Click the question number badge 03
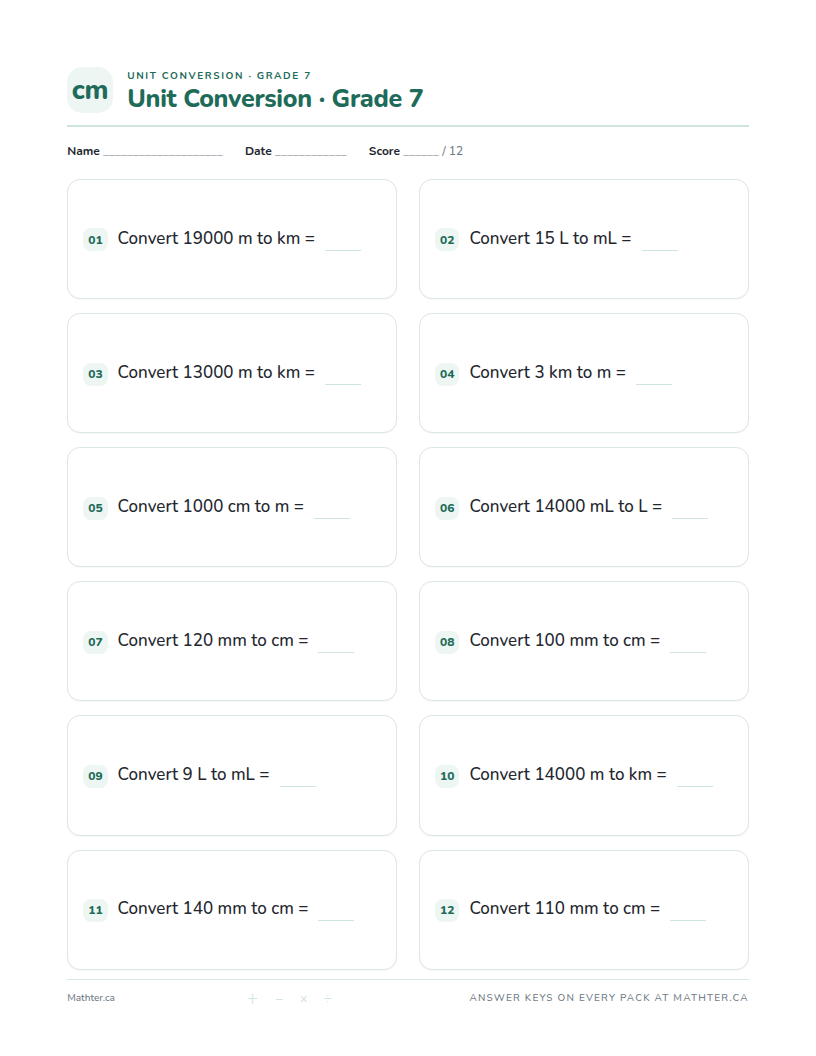The width and height of the screenshot is (816, 1056). [96, 373]
